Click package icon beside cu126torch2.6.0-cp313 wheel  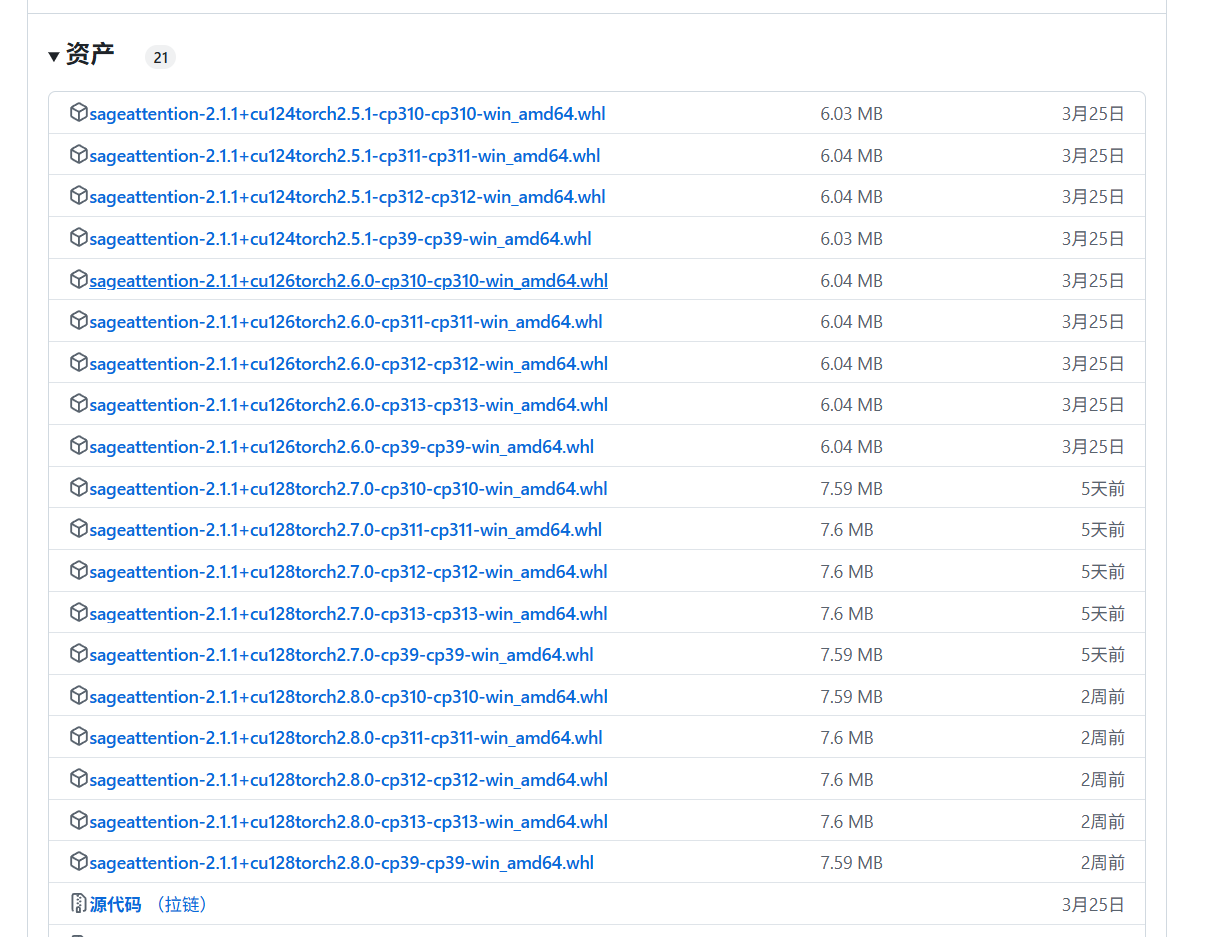tap(79, 404)
